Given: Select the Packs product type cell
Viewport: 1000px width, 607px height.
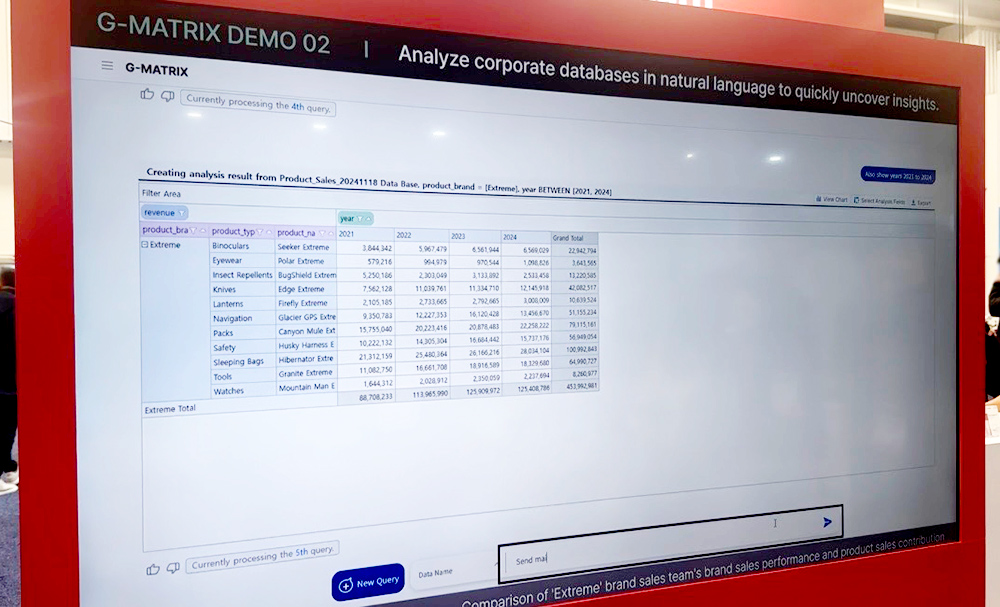Looking at the screenshot, I should (242, 333).
